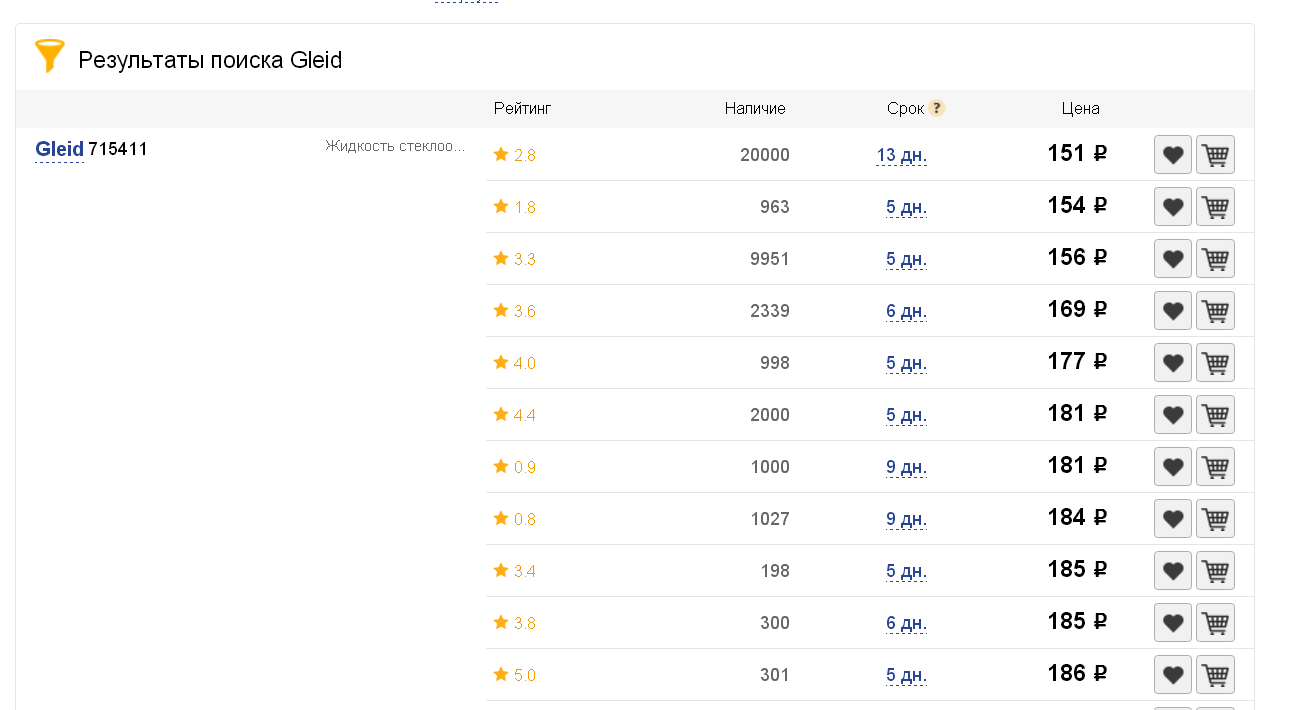
Task: Click the 4.0 star rating
Action: point(515,363)
